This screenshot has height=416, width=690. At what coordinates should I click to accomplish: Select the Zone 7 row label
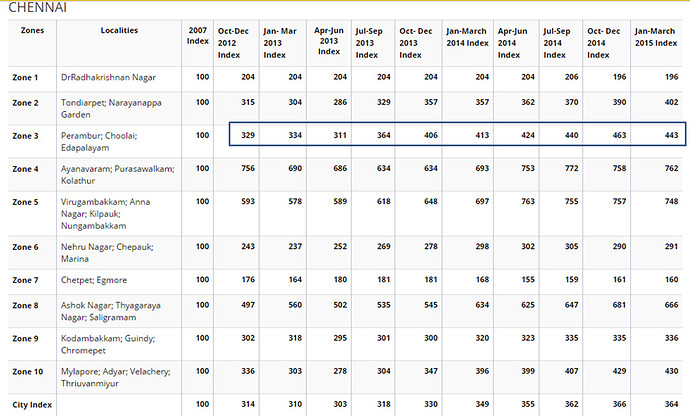click(26, 279)
